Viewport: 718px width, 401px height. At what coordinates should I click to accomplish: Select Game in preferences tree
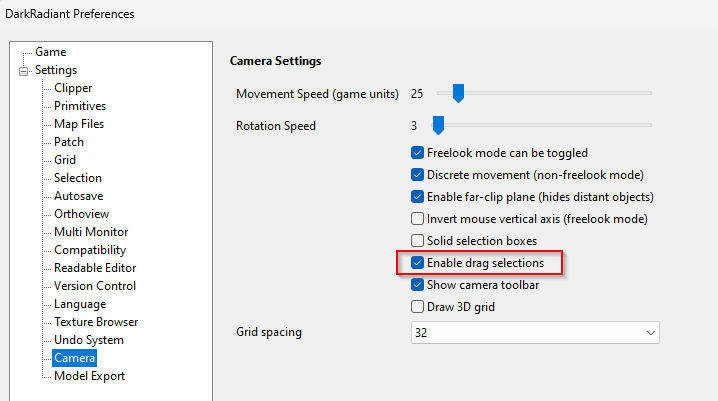(50, 52)
